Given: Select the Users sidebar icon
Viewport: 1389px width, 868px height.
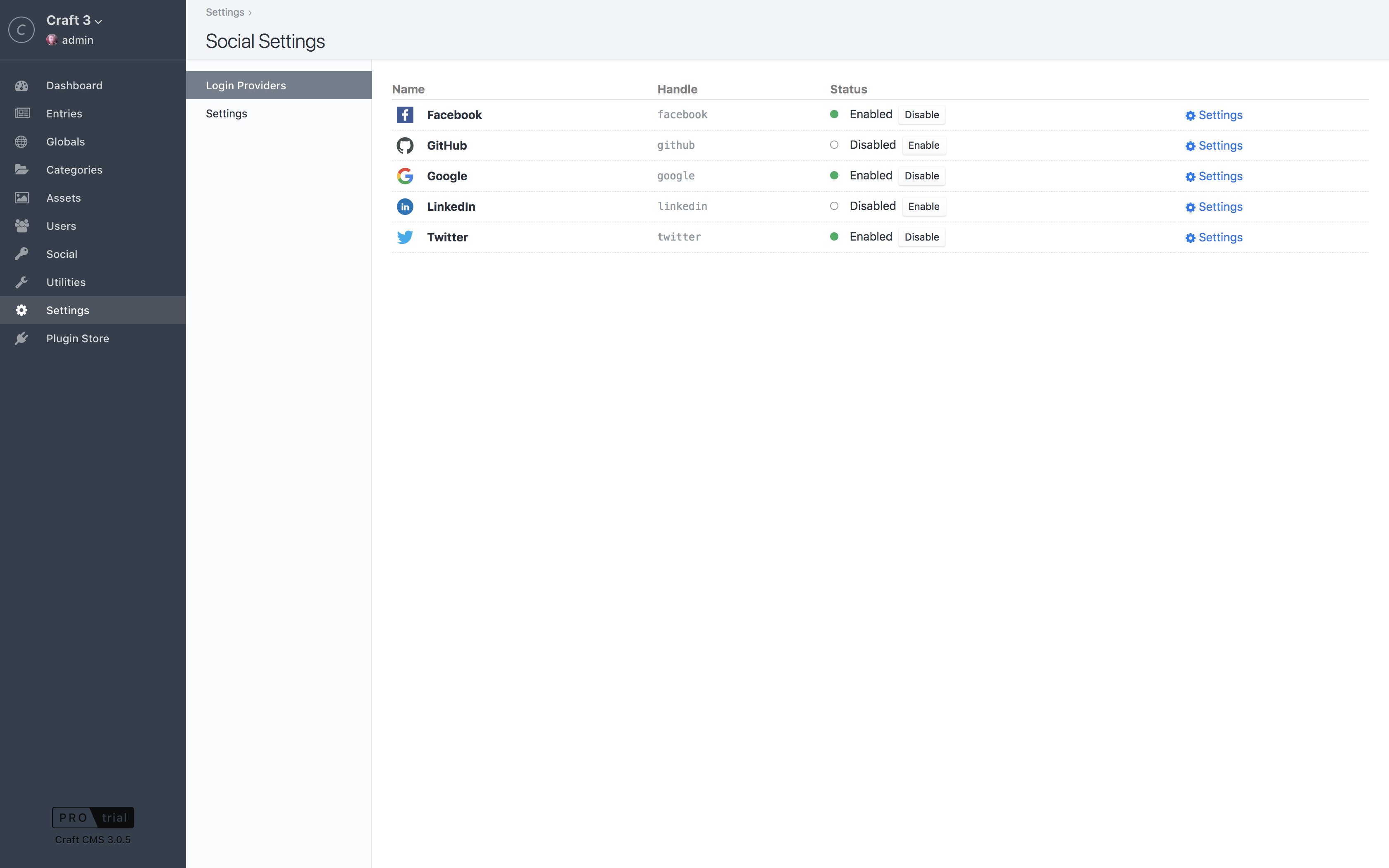Looking at the screenshot, I should coord(22,226).
